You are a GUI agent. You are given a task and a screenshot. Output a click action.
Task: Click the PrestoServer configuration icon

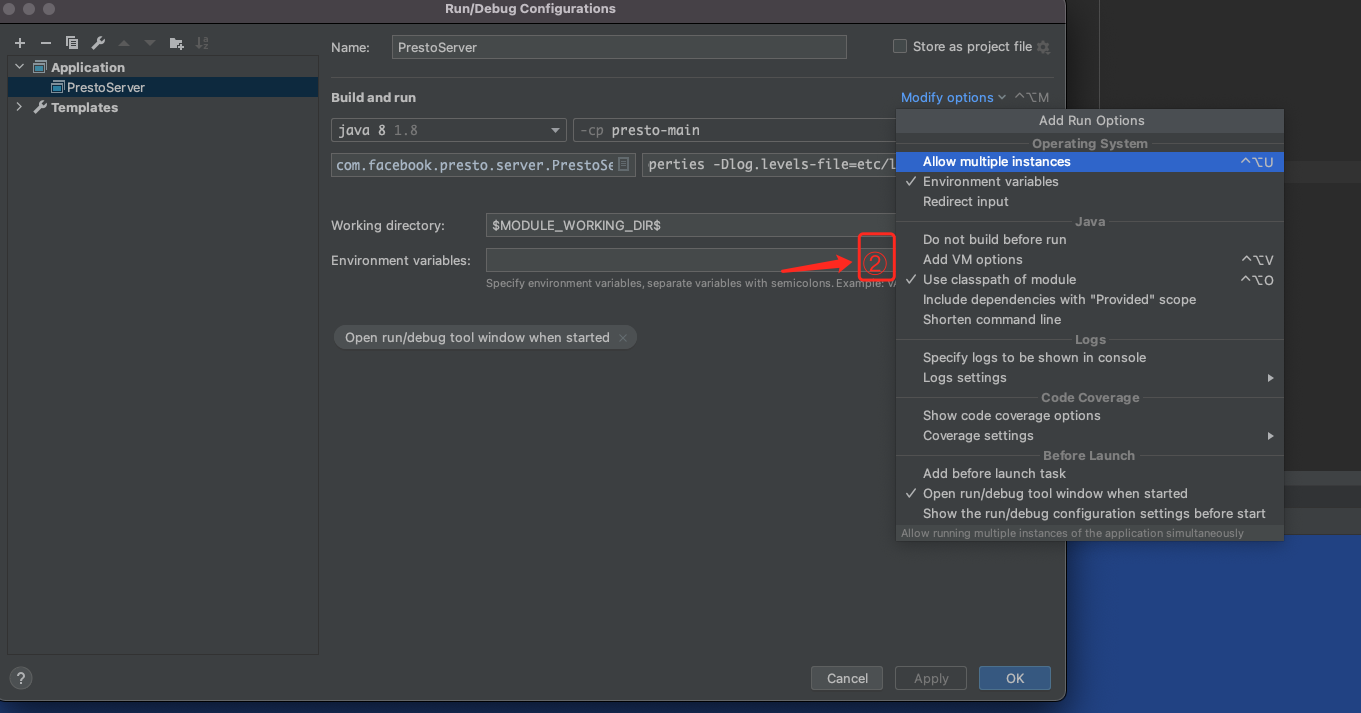[58, 87]
